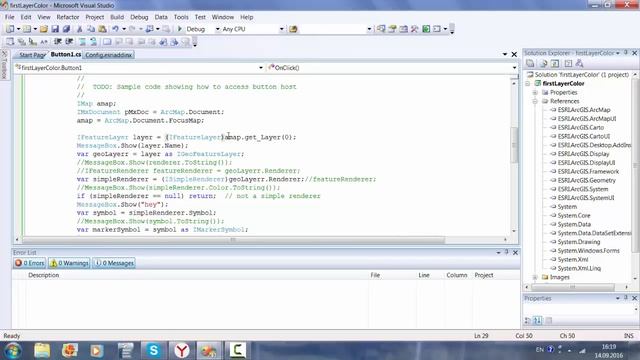The width and height of the screenshot is (640, 360).
Task: Switch to the Start Page tab
Action: click(32, 55)
